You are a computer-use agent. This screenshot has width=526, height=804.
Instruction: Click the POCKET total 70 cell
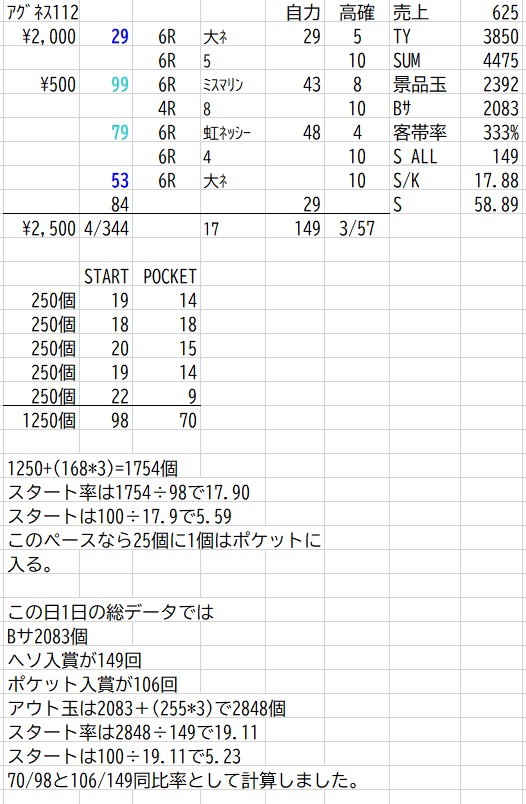(x=167, y=420)
